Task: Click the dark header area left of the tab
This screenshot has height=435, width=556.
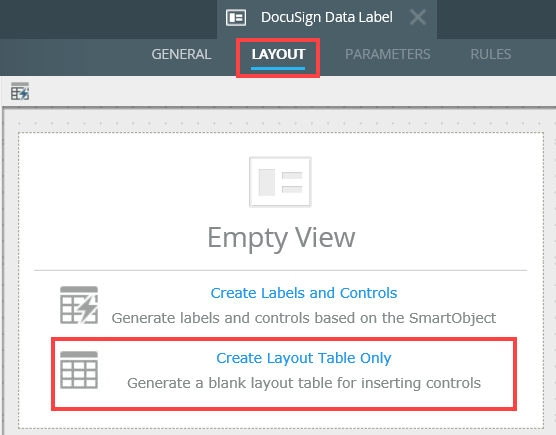Action: (108, 19)
